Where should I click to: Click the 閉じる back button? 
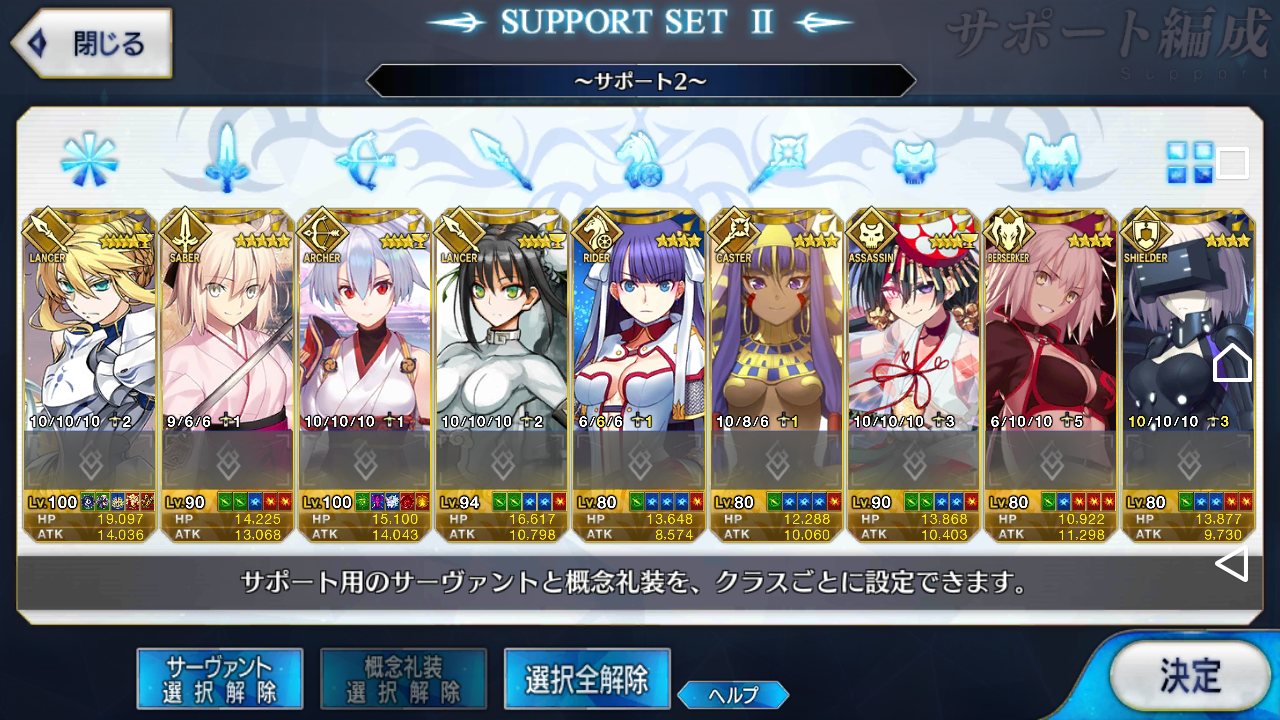[x=91, y=44]
